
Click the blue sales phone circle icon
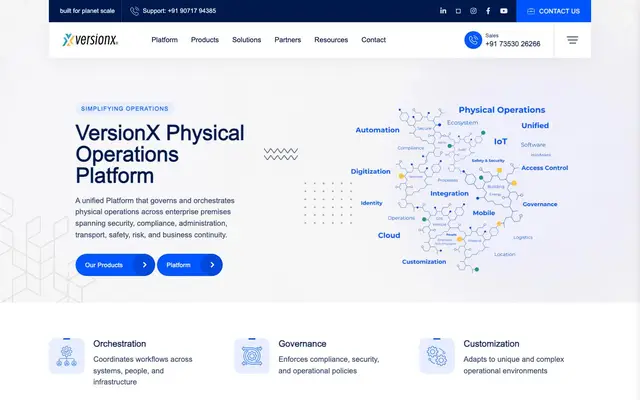point(473,40)
